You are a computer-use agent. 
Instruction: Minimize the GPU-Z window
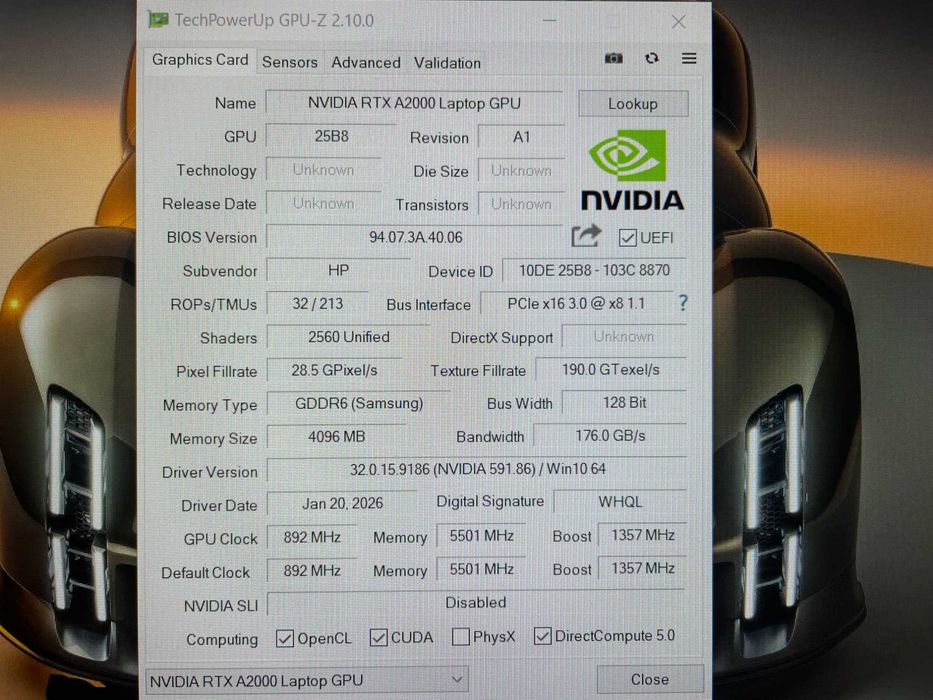tap(550, 21)
